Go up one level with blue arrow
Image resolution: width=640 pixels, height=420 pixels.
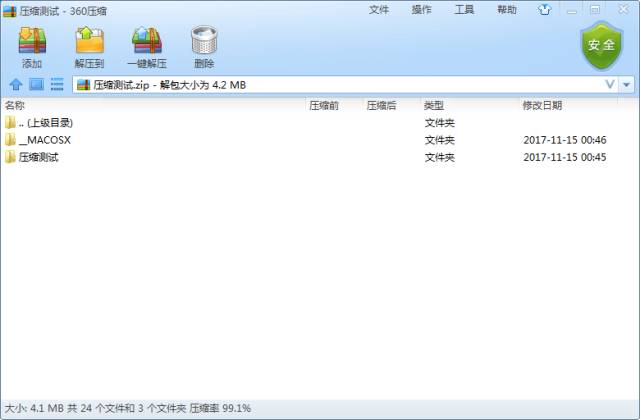16,84
